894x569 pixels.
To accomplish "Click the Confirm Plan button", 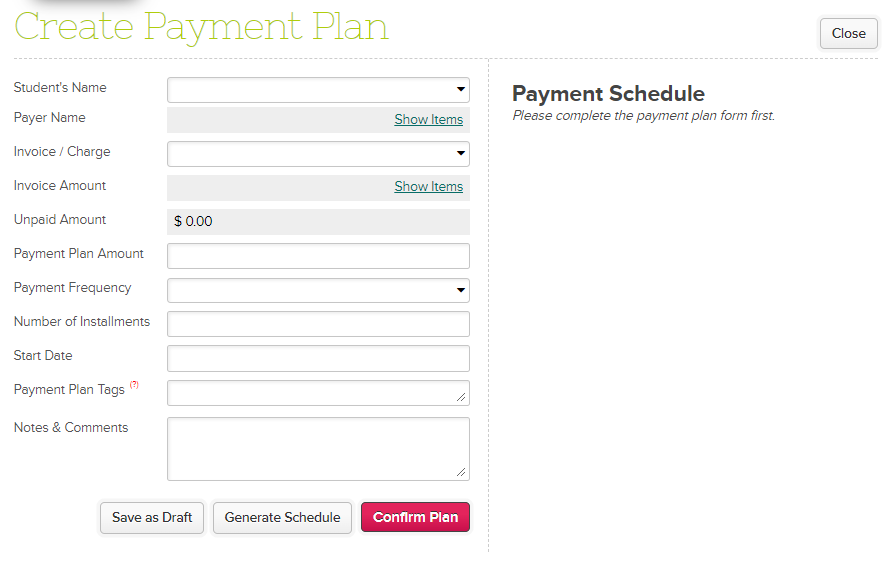I will pos(415,518).
